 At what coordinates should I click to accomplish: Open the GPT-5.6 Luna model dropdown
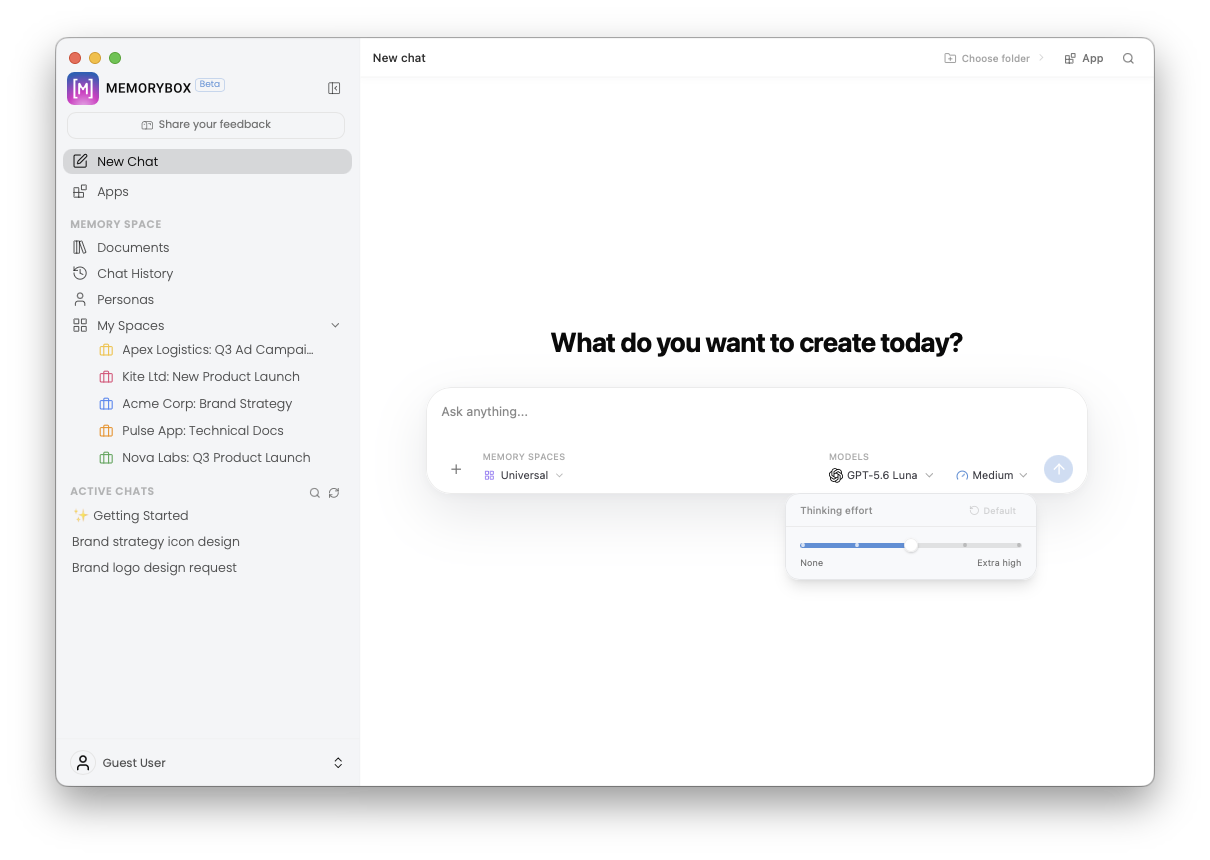pos(882,475)
